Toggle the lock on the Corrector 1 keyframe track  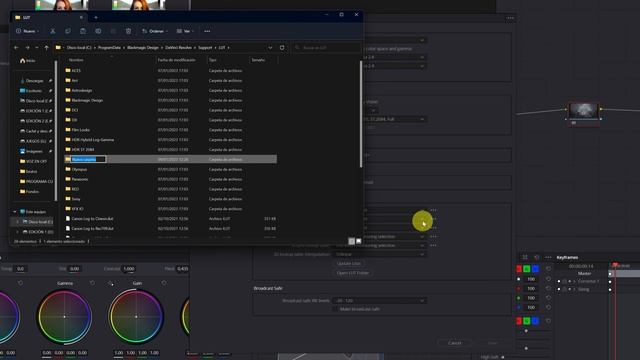(x=564, y=281)
